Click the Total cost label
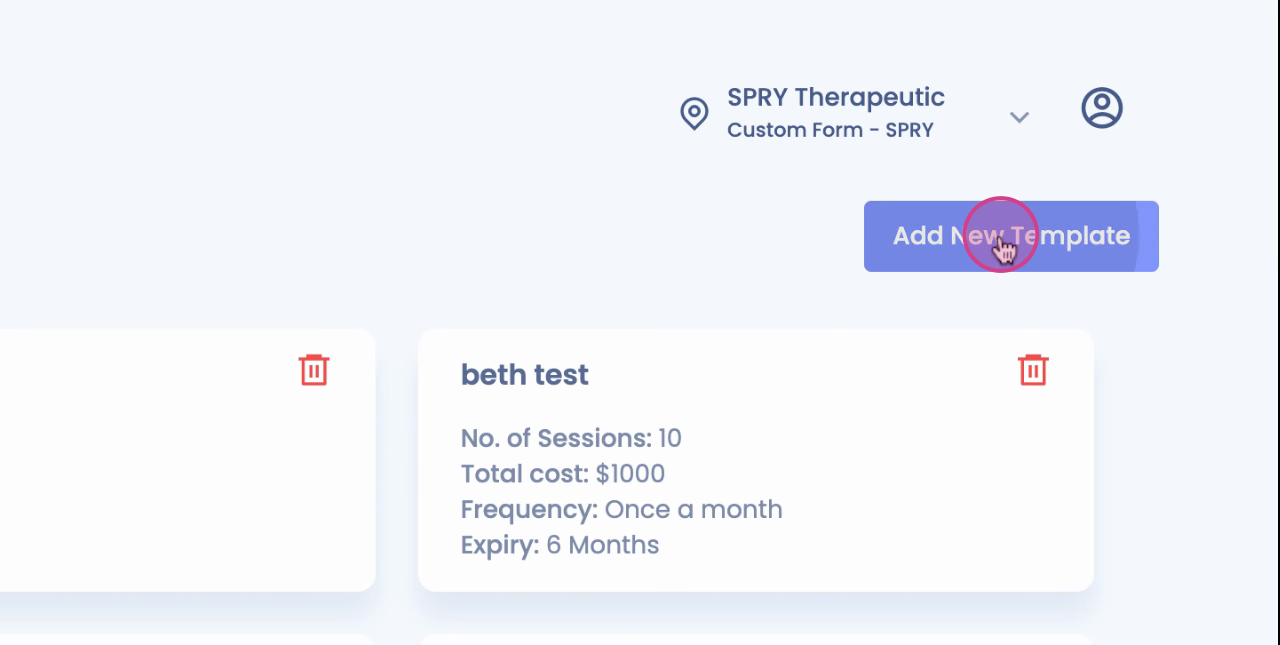This screenshot has height=645, width=1280. [524, 474]
